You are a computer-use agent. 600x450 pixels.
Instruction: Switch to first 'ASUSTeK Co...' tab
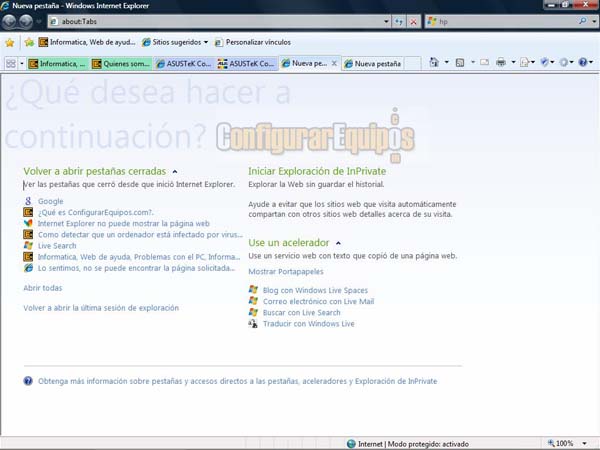(x=184, y=64)
